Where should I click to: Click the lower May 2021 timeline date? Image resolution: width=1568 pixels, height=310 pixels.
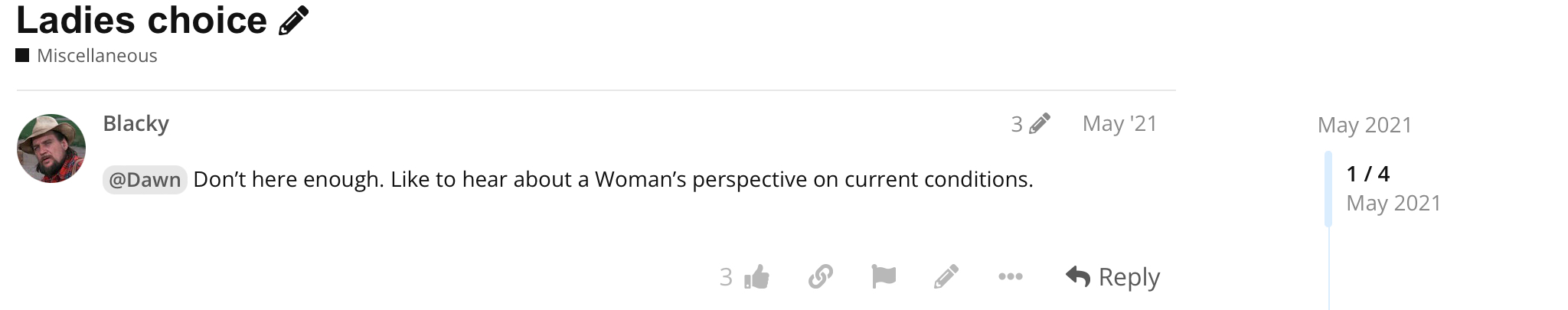(1393, 203)
